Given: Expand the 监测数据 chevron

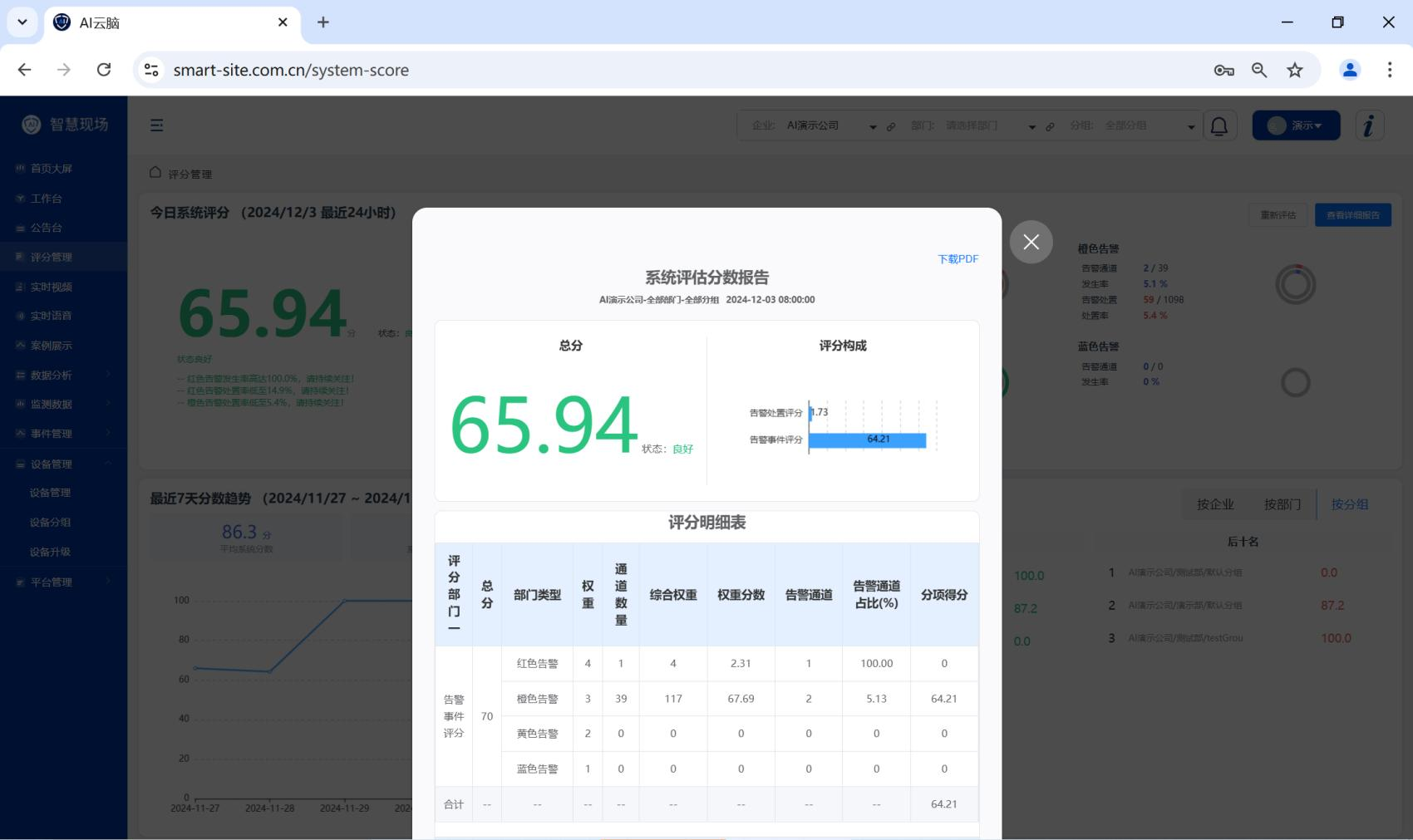Looking at the screenshot, I should (x=108, y=404).
